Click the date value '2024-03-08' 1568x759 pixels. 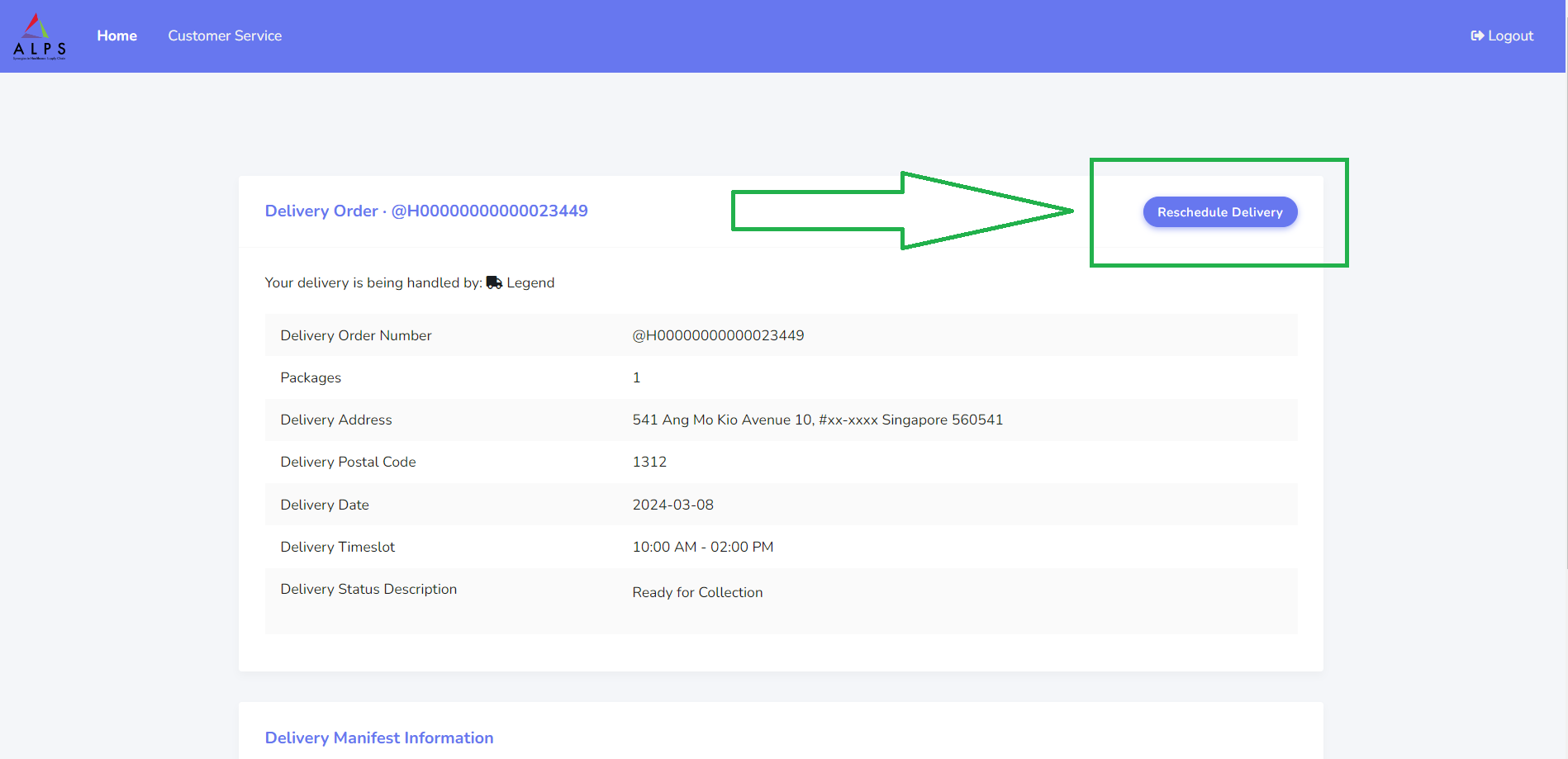672,505
